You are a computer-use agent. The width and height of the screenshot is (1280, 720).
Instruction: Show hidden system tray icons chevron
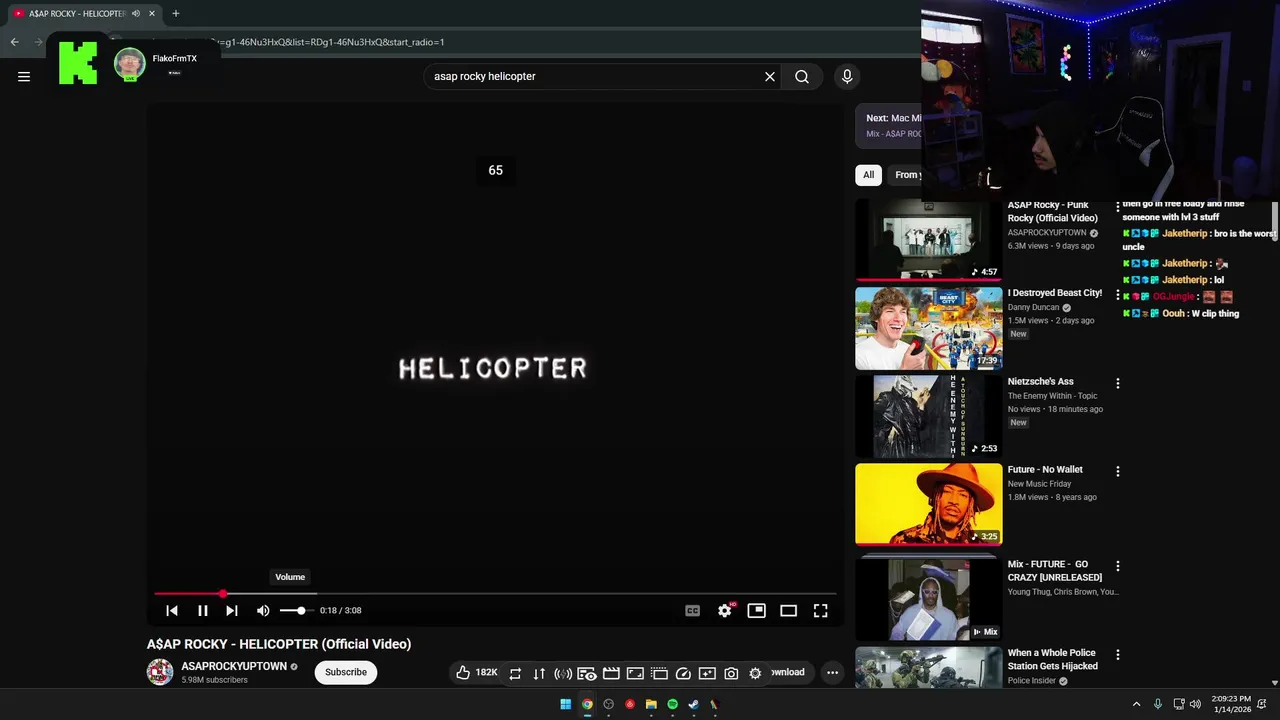pos(1136,704)
